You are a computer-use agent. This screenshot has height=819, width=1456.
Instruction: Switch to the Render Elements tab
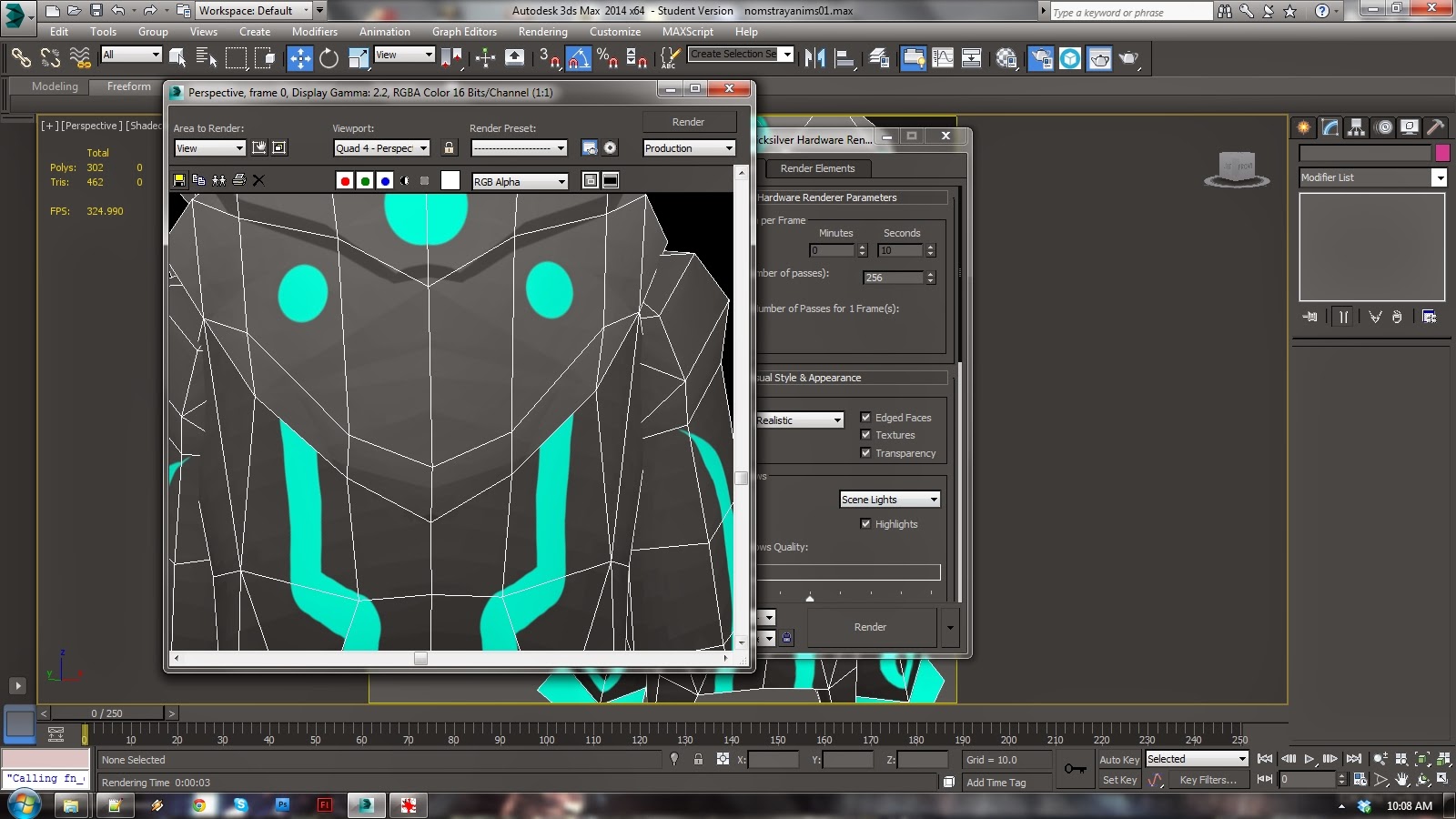(817, 168)
